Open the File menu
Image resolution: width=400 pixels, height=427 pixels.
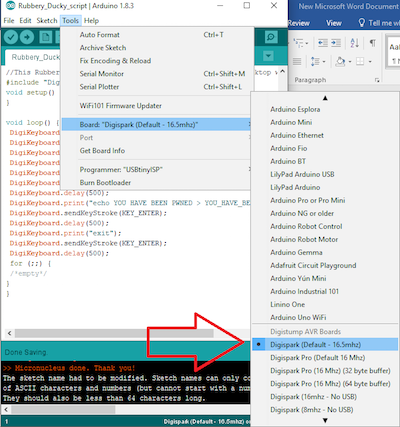[9, 21]
